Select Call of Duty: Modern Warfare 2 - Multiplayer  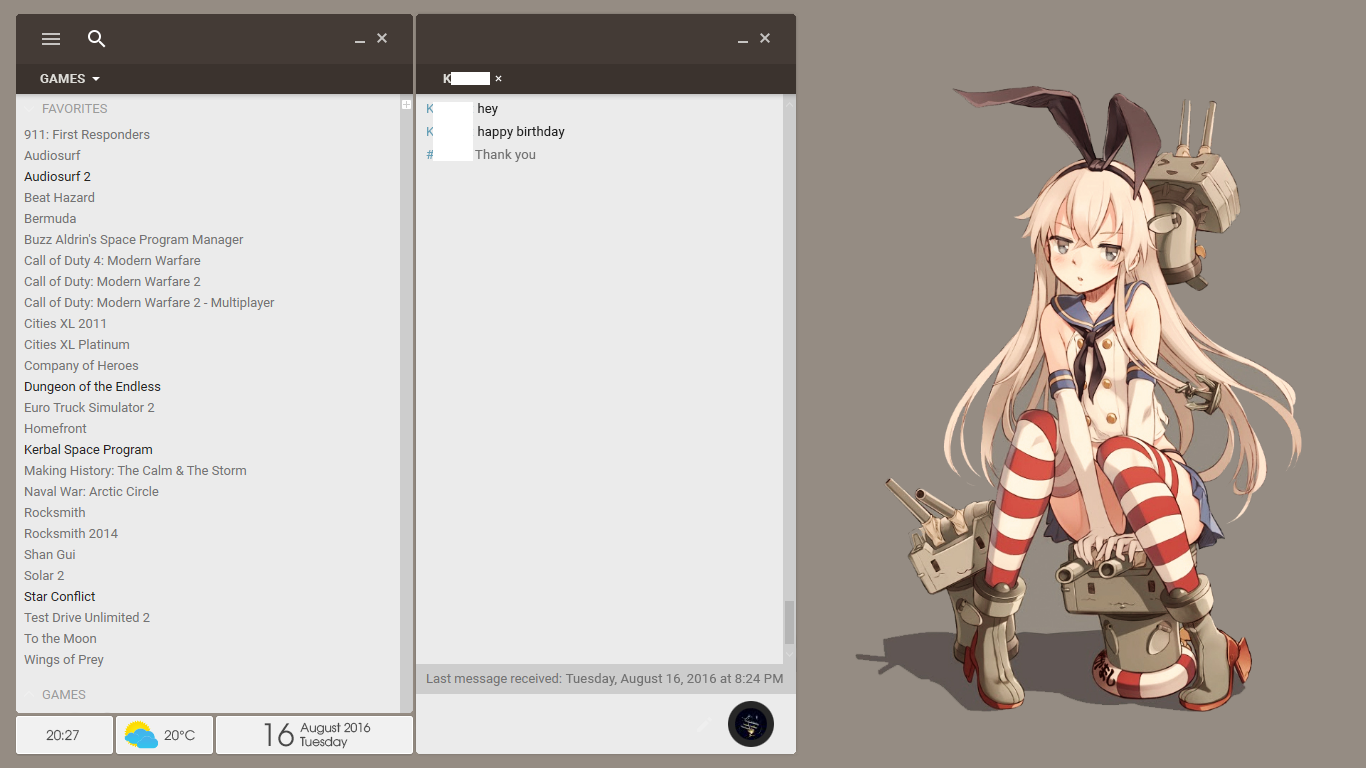pos(149,303)
